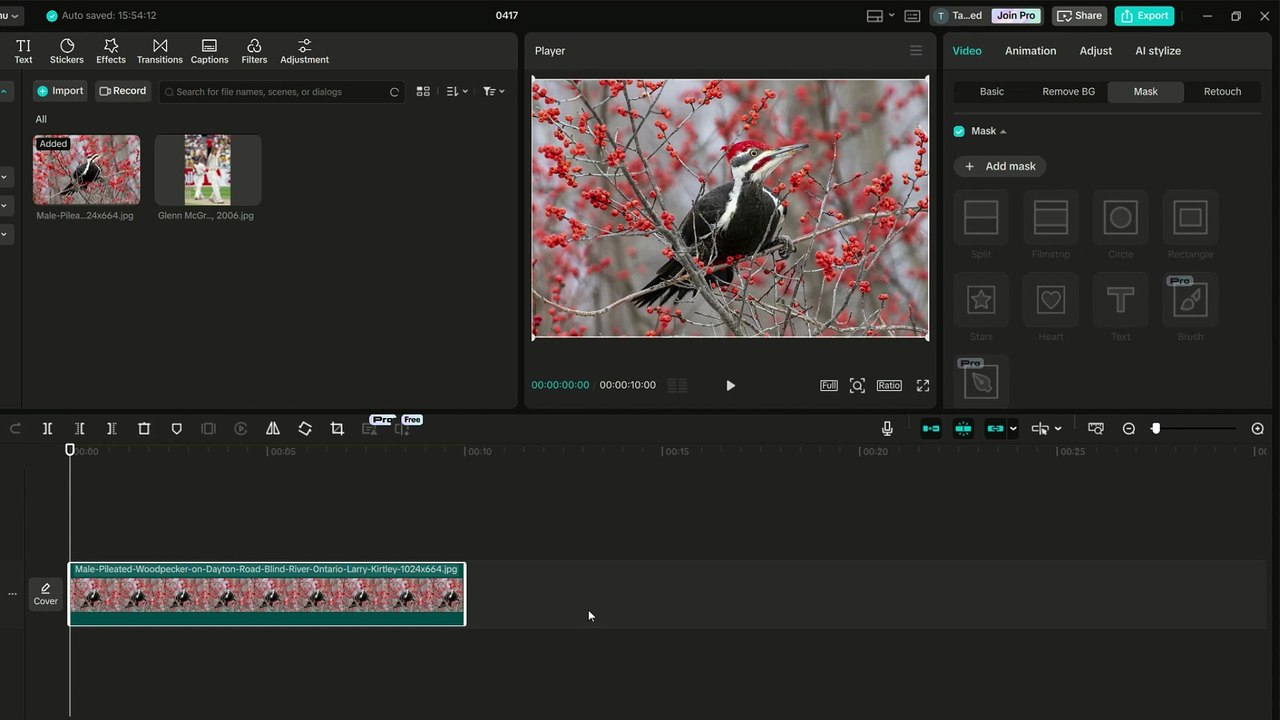Toggle main track magnet snapping
The image size is (1280, 720).
[931, 428]
